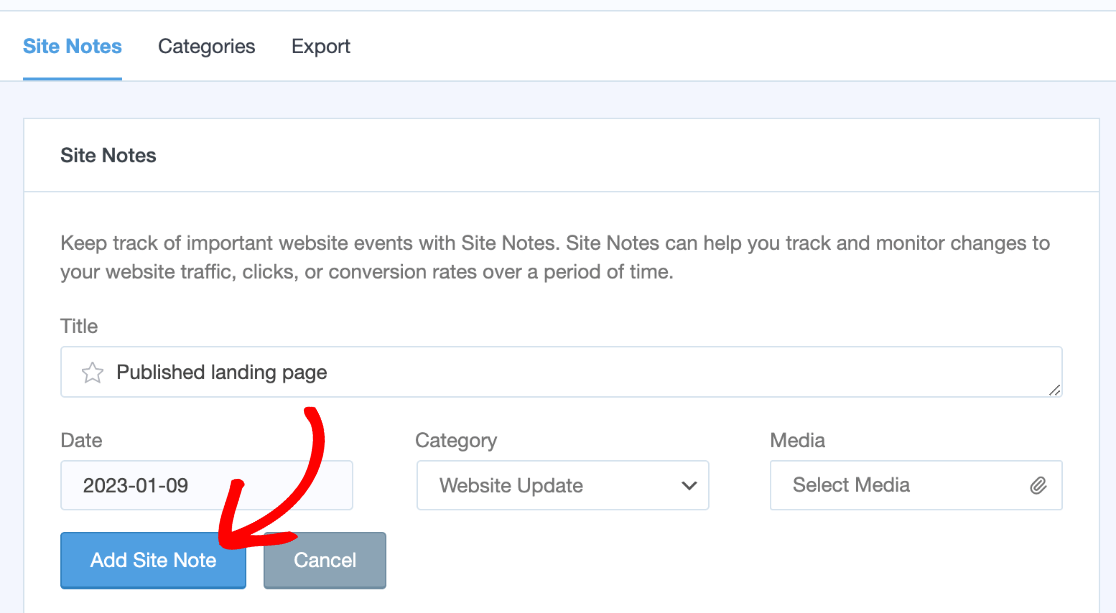Go to the Site Notes tab
This screenshot has height=613, width=1116.
[x=72, y=46]
